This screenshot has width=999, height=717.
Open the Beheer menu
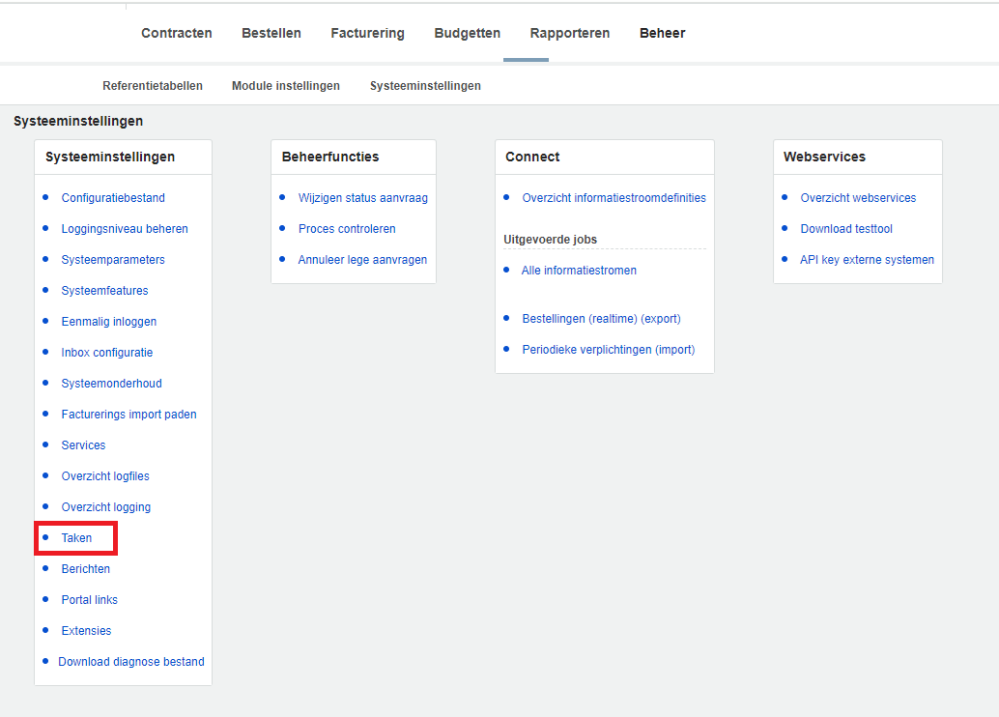point(662,33)
